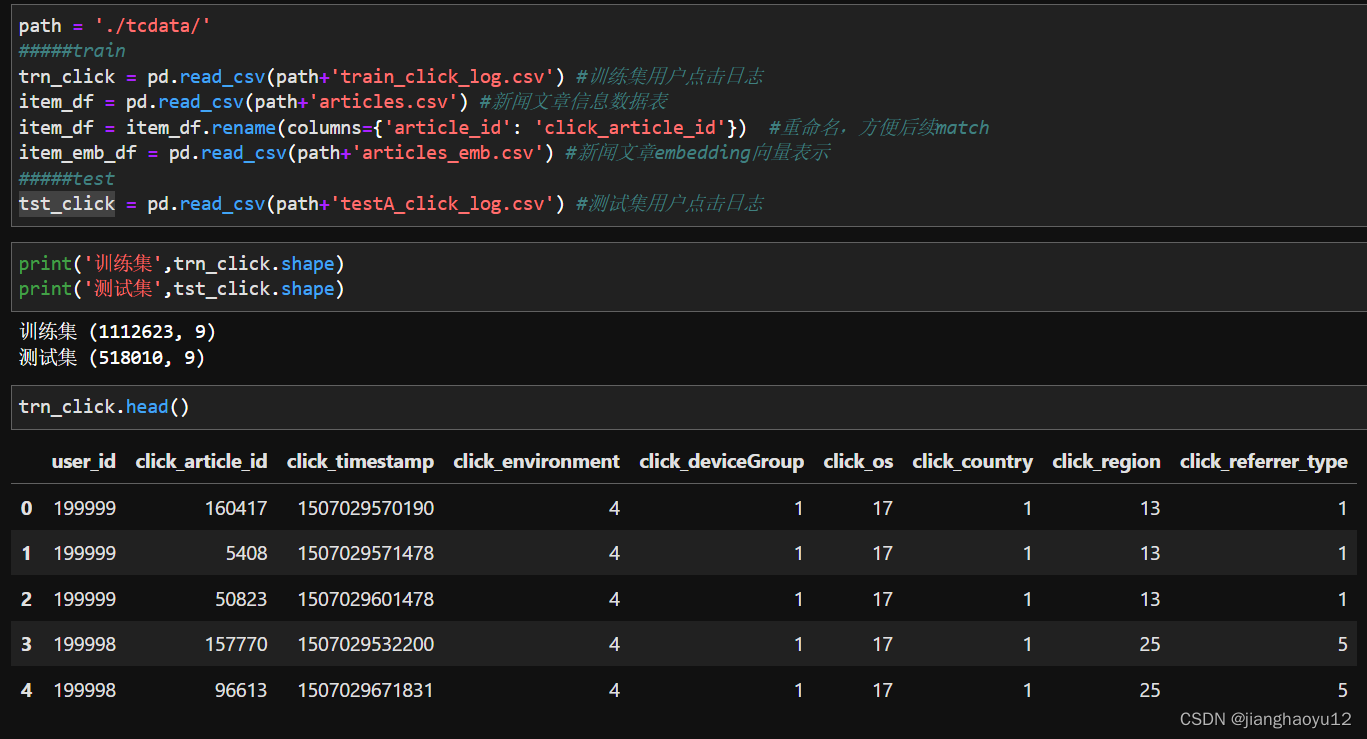Click the highlighted tst_click variable
1367x739 pixels.
(x=67, y=204)
